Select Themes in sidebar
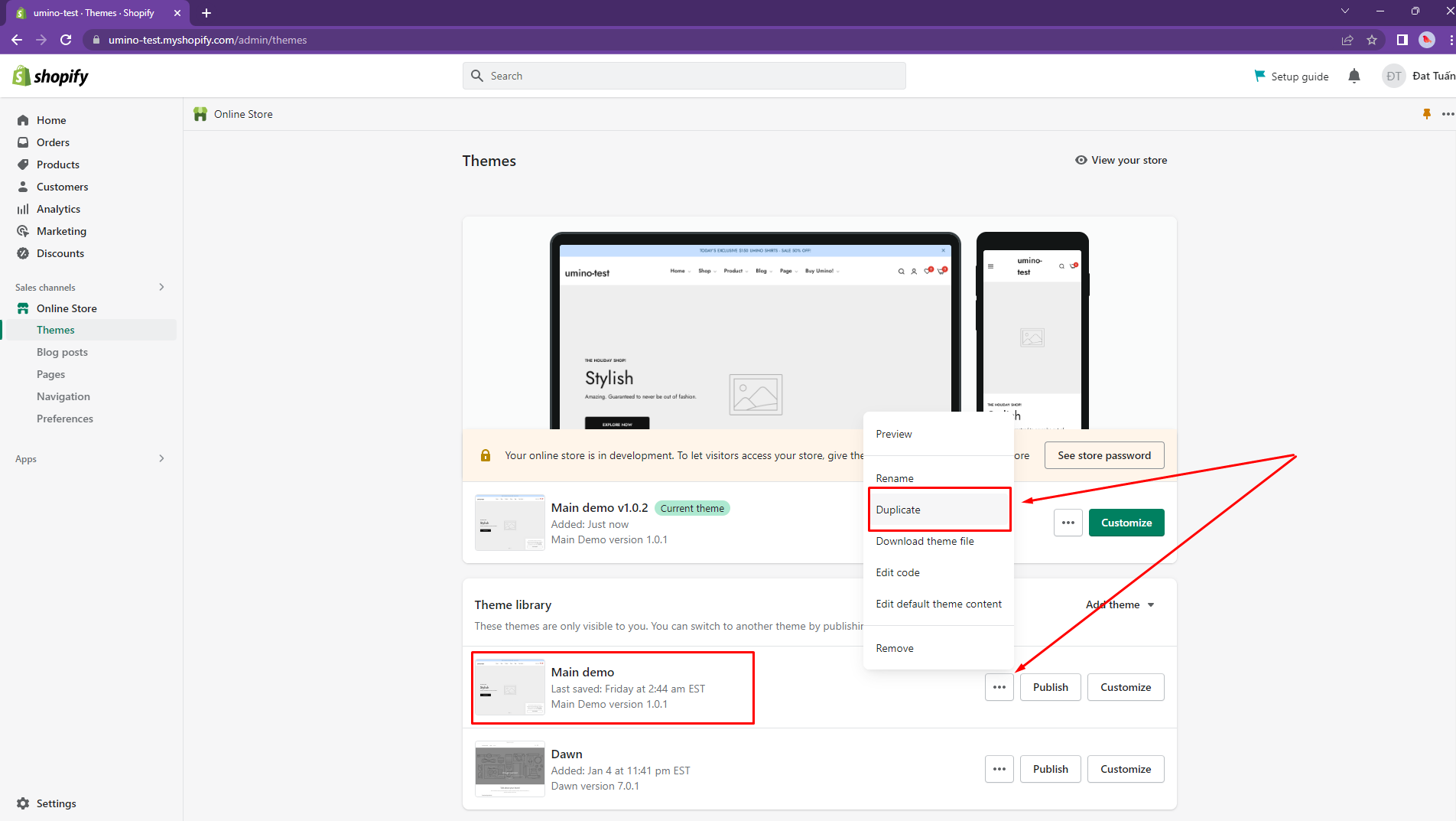Screen dimensions: 1456x821 pyautogui.click(x=56, y=330)
